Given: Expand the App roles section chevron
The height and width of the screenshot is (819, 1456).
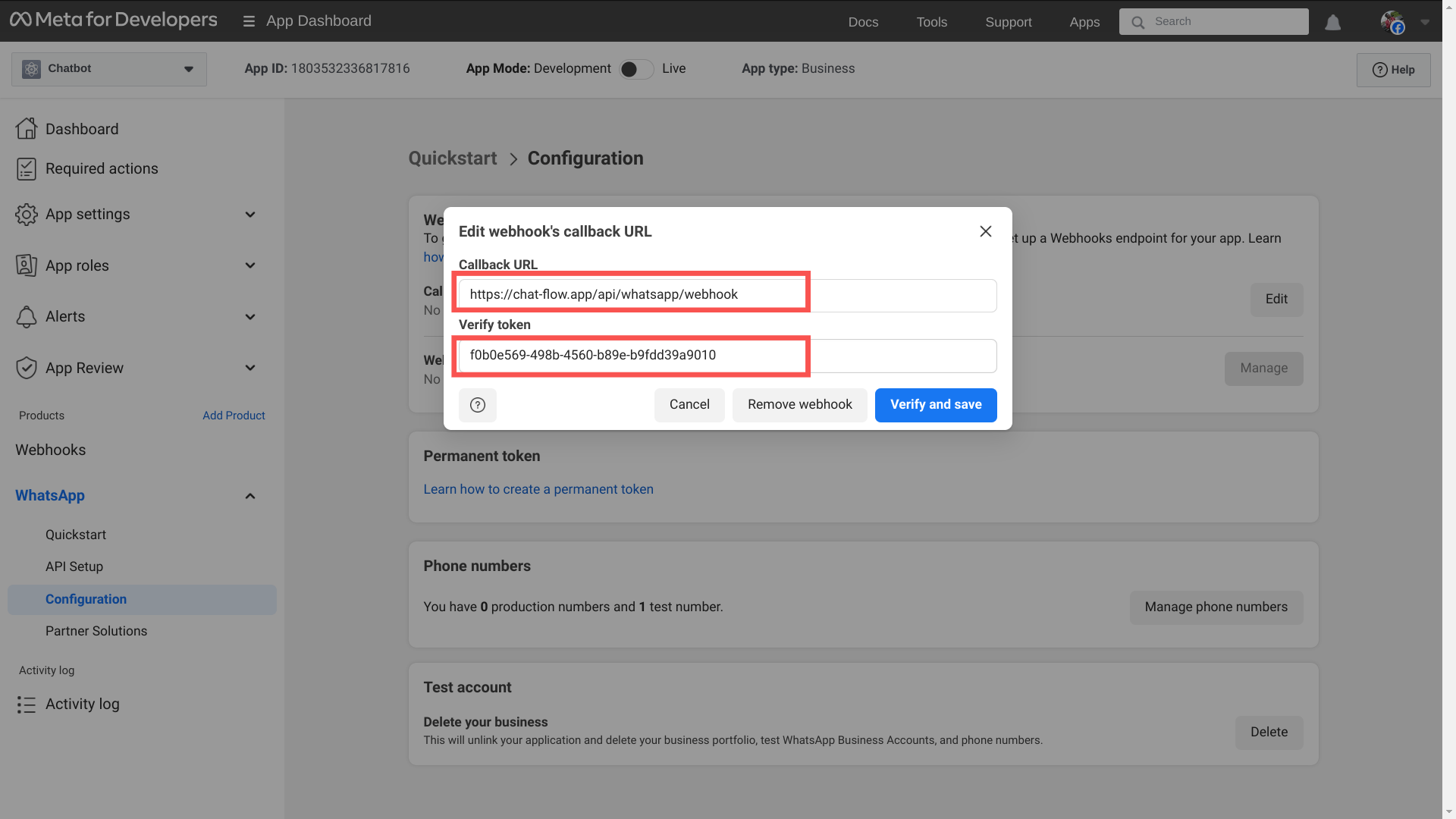Looking at the screenshot, I should (x=250, y=265).
